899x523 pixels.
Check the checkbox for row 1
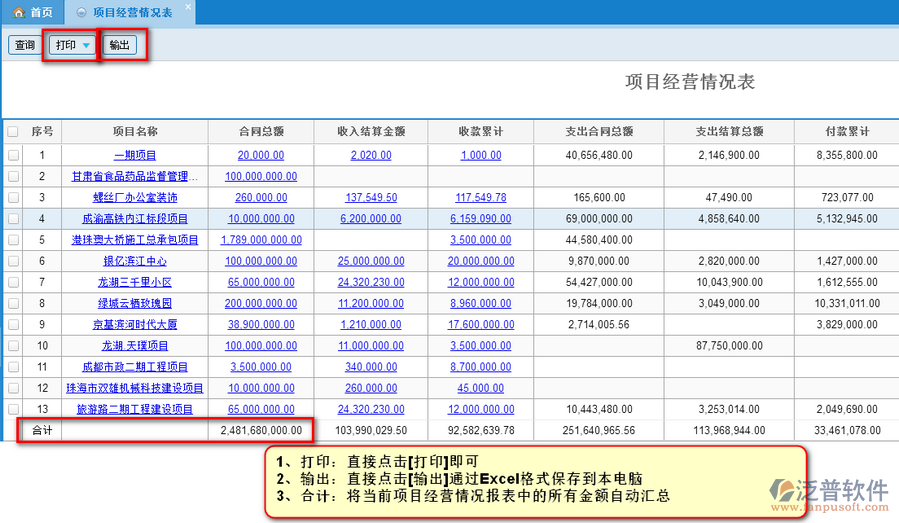point(13,156)
